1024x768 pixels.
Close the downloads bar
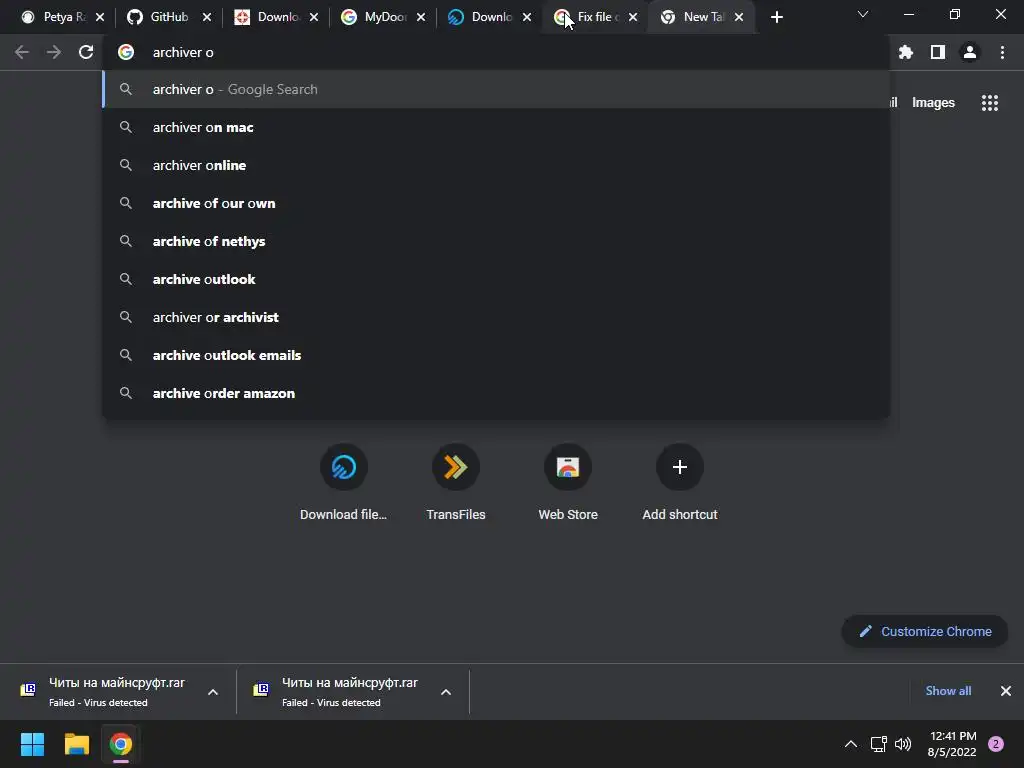pyautogui.click(x=1006, y=691)
